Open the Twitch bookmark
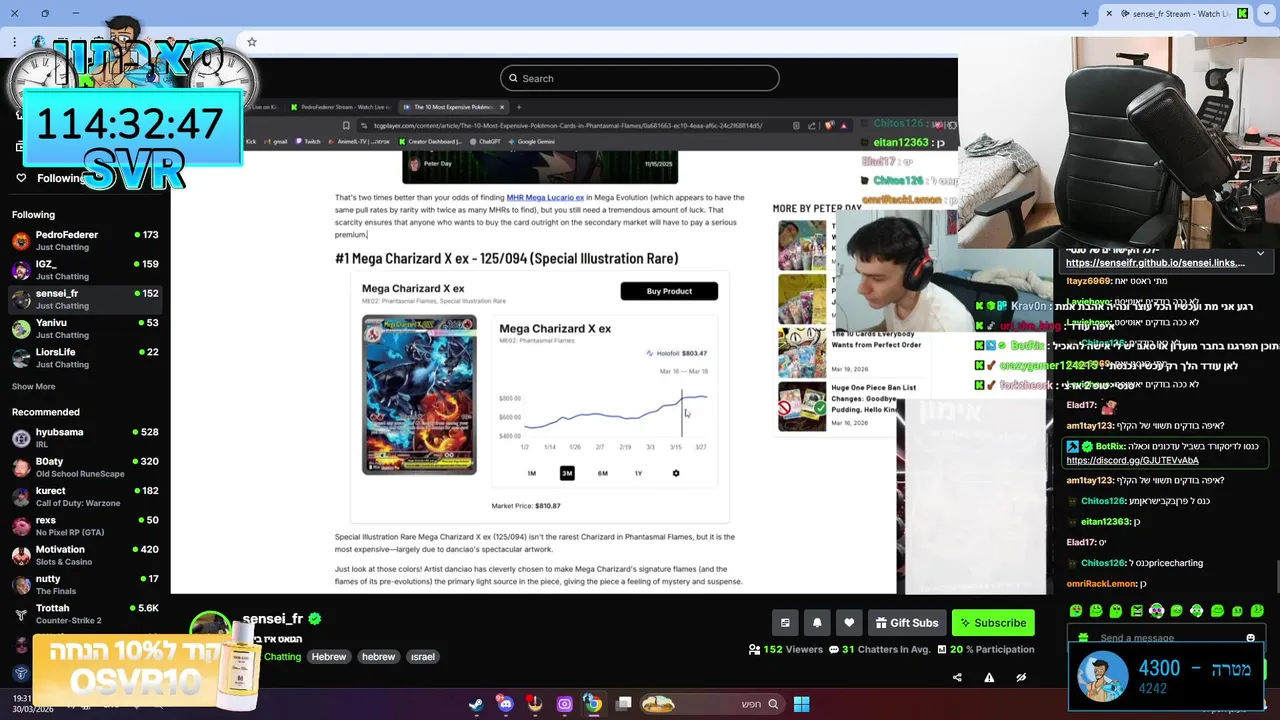The height and width of the screenshot is (720, 1280). click(x=308, y=142)
